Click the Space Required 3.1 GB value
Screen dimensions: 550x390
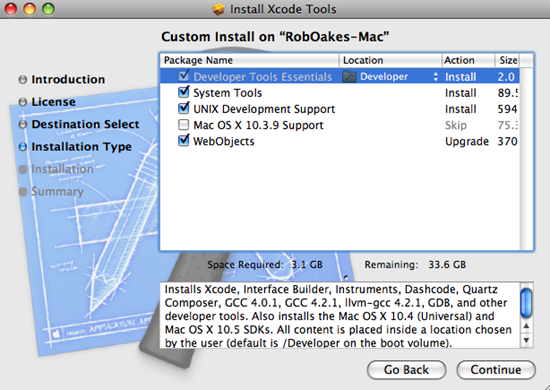(x=307, y=264)
